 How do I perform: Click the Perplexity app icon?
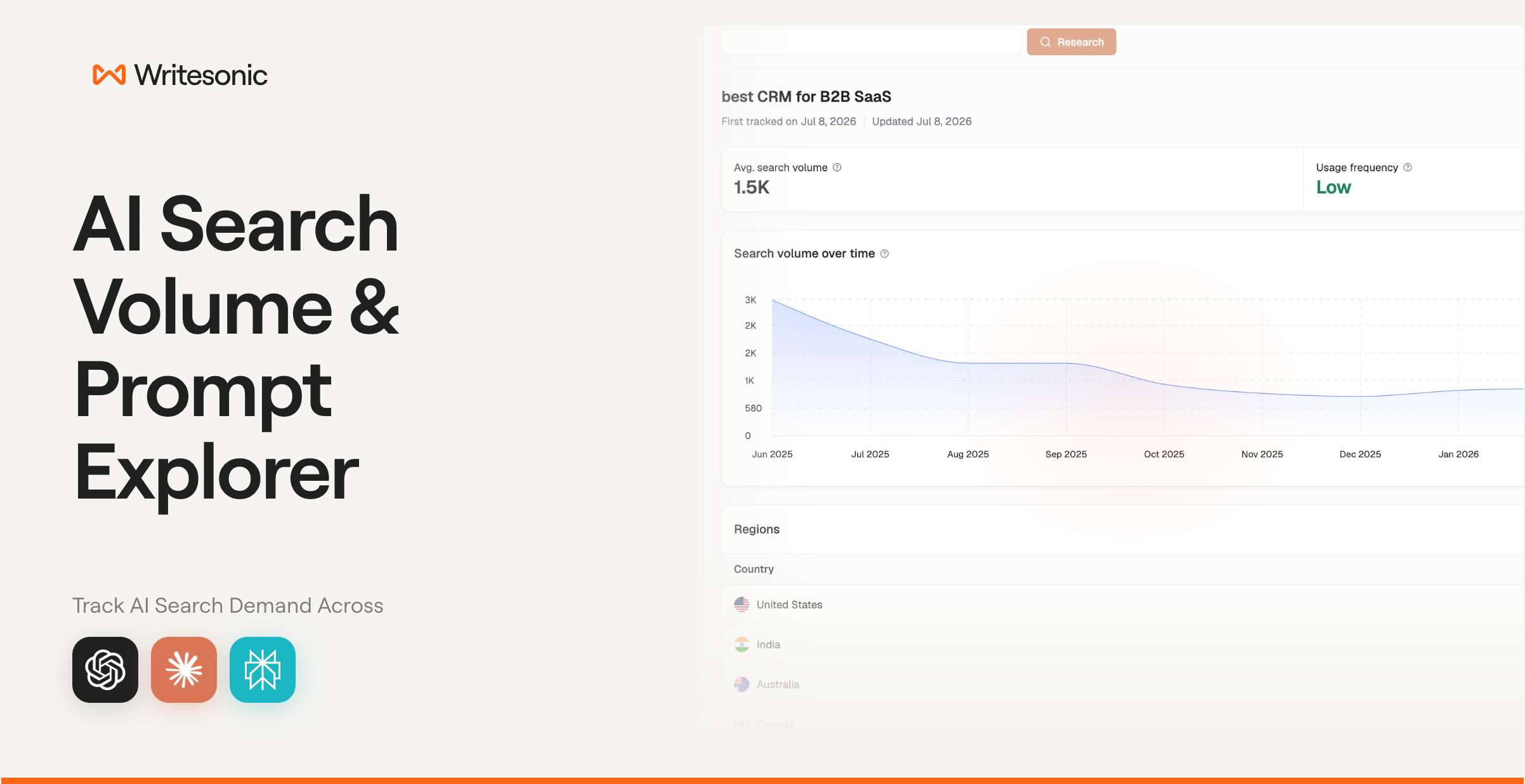tap(263, 669)
